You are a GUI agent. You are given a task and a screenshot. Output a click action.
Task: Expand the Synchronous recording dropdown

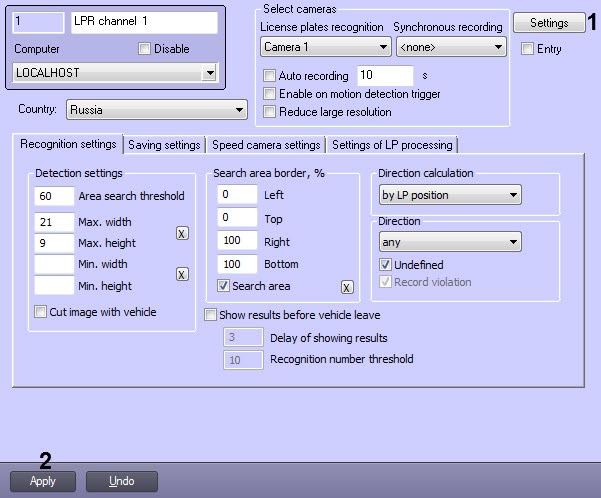(x=450, y=46)
